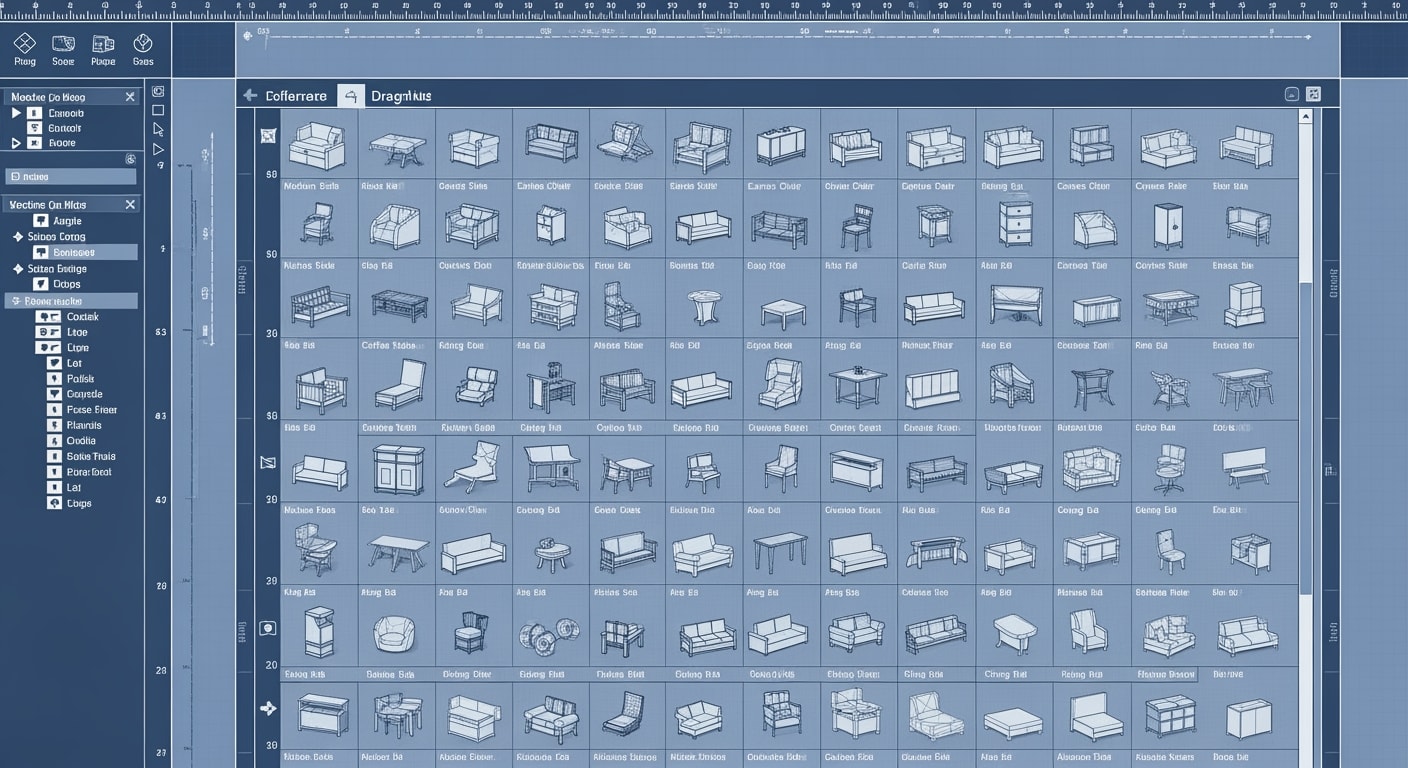Click the expand-view icon in the library header

pyautogui.click(x=1314, y=94)
